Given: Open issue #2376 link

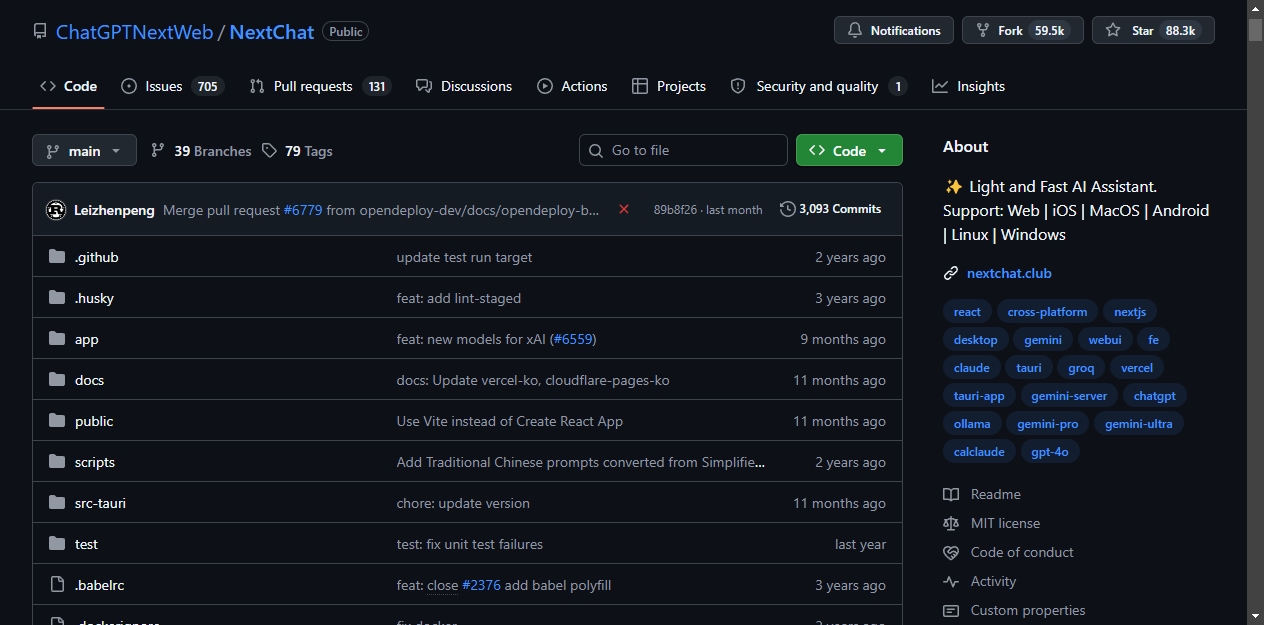Looking at the screenshot, I should tap(481, 585).
